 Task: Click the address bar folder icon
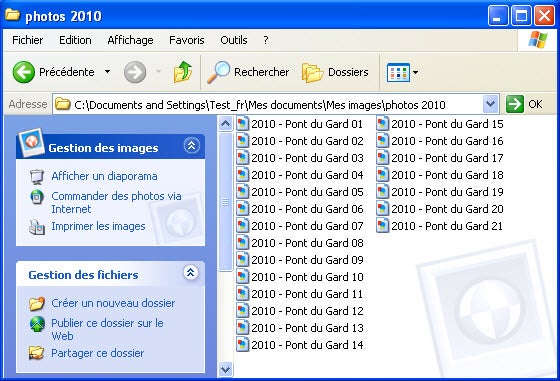click(62, 104)
